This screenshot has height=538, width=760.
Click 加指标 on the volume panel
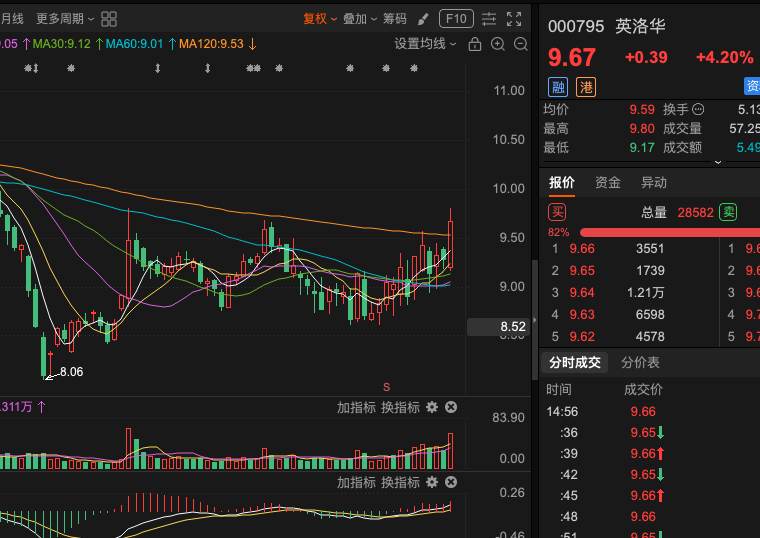(356, 408)
